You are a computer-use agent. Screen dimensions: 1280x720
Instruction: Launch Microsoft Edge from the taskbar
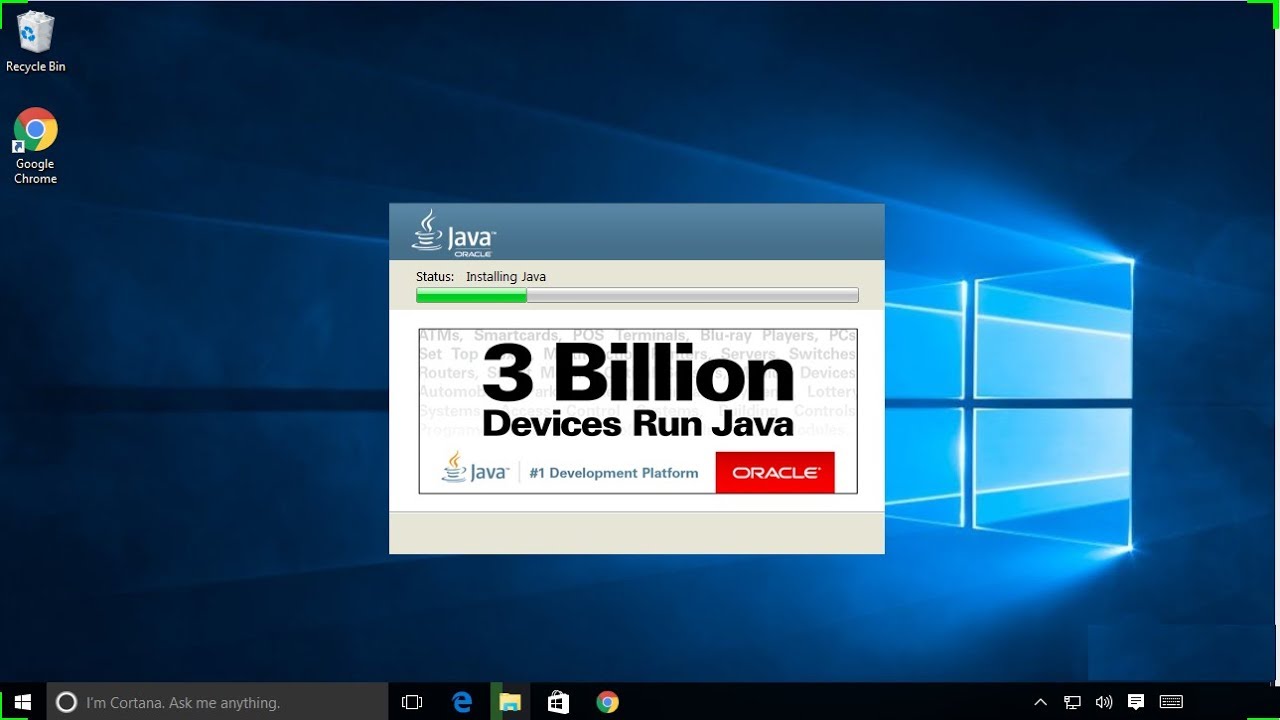click(462, 702)
